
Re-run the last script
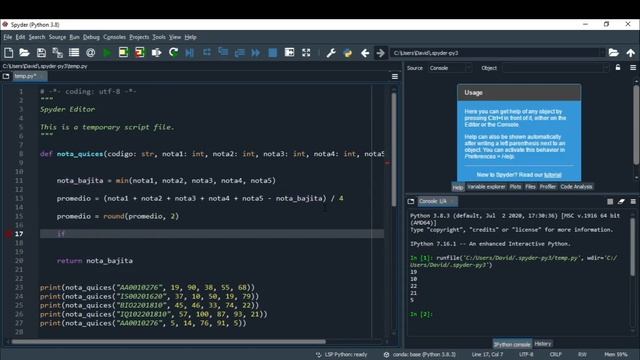pyautogui.click(x=173, y=53)
